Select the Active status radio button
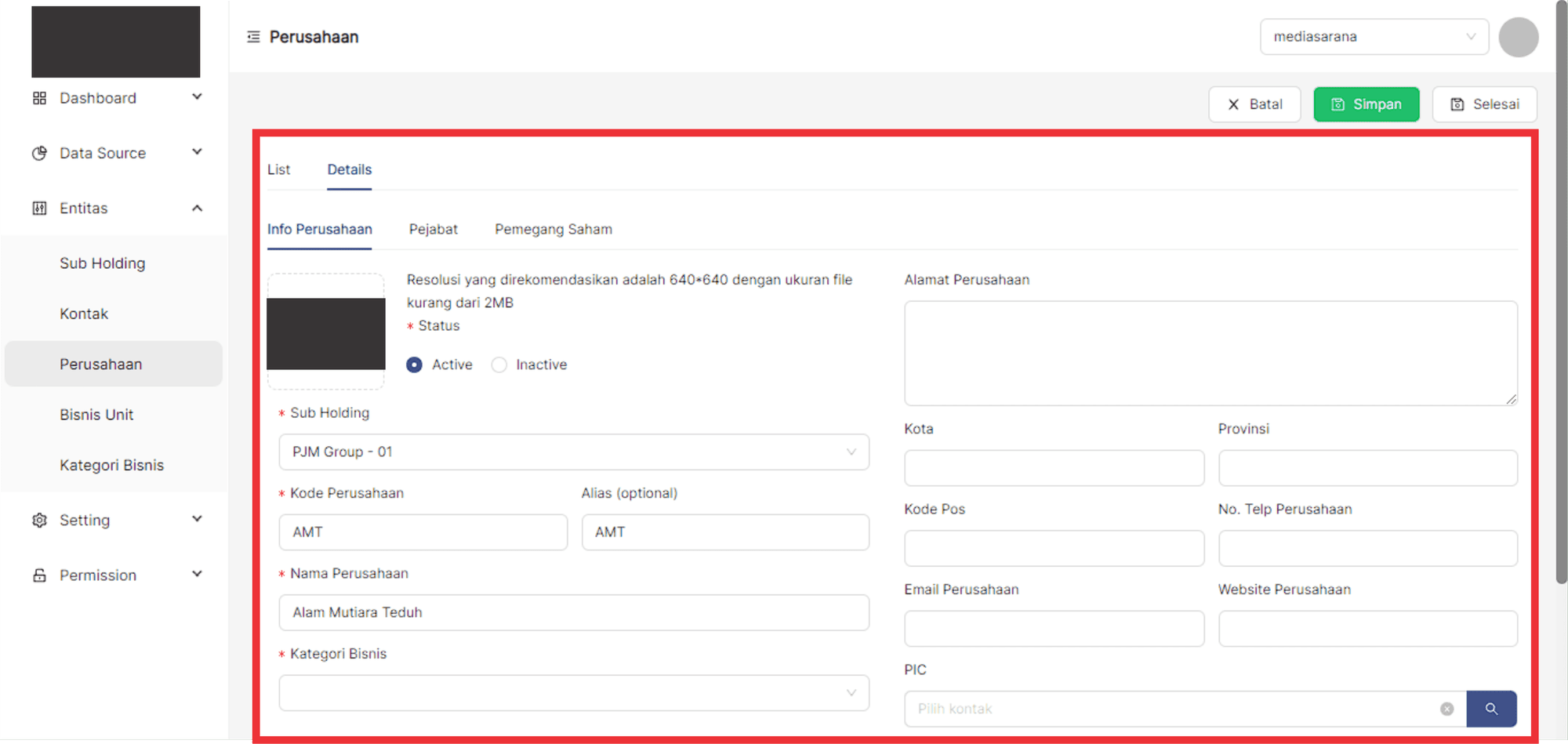 [x=415, y=365]
